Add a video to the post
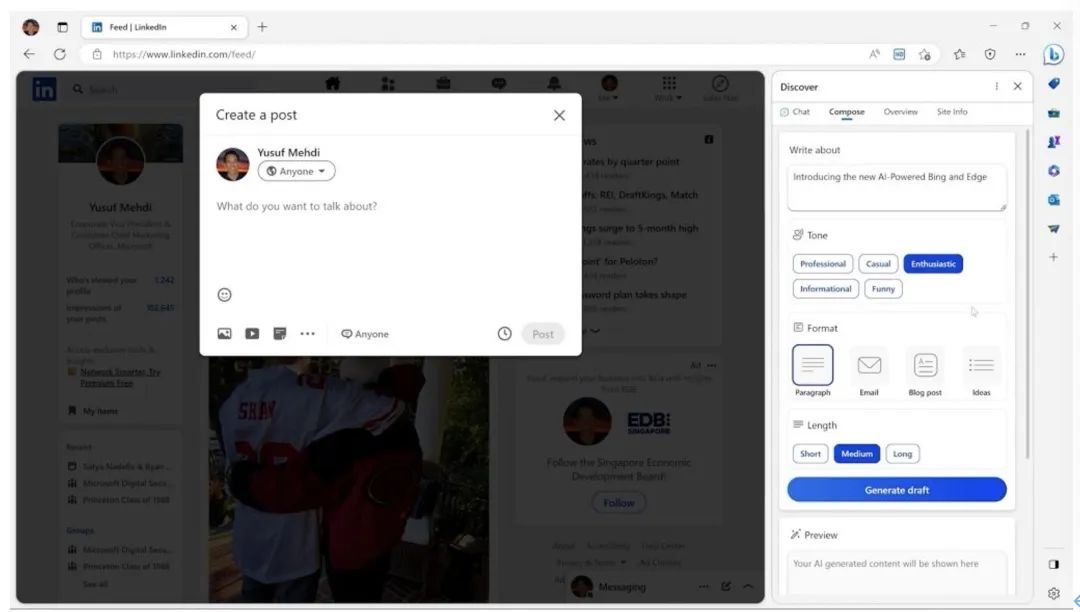Screen dimensions: 1080x612 coord(252,334)
